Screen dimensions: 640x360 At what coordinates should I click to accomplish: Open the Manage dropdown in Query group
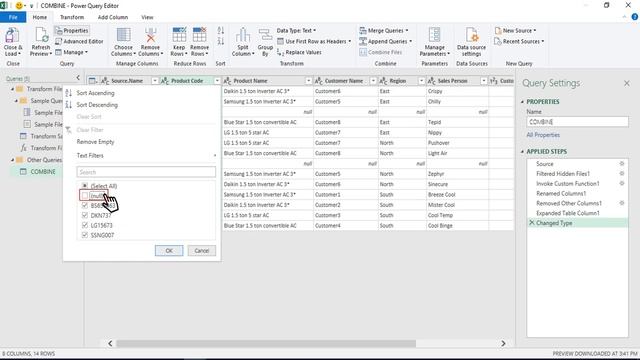point(71,52)
